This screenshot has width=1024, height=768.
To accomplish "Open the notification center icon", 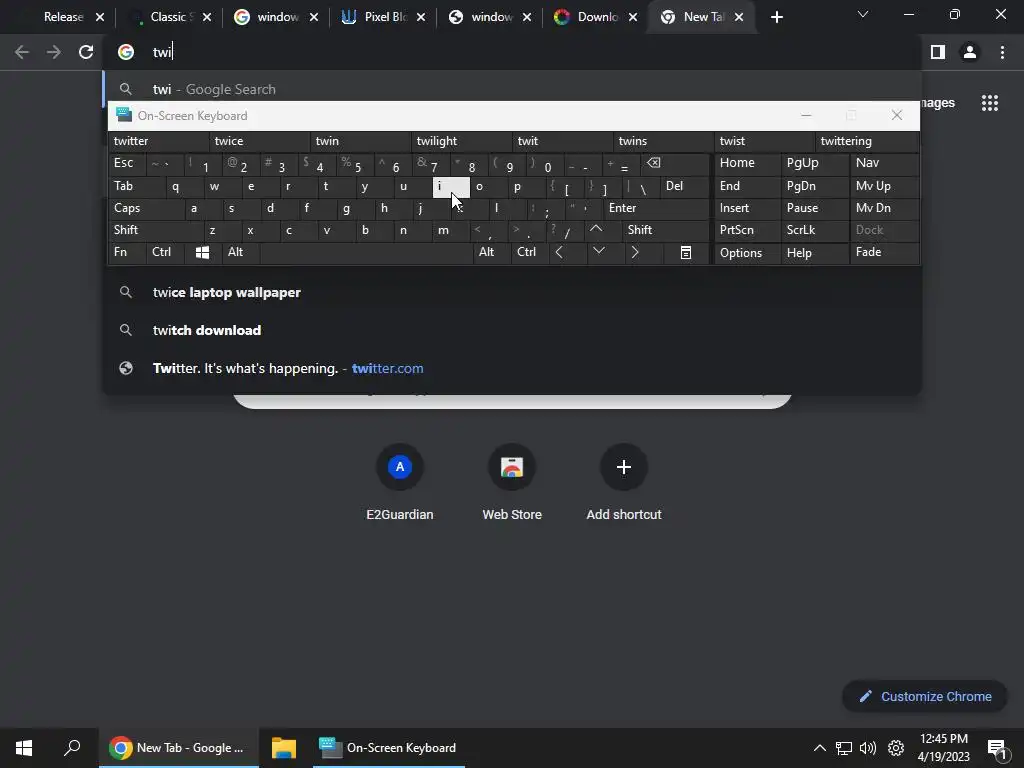I will point(997,748).
